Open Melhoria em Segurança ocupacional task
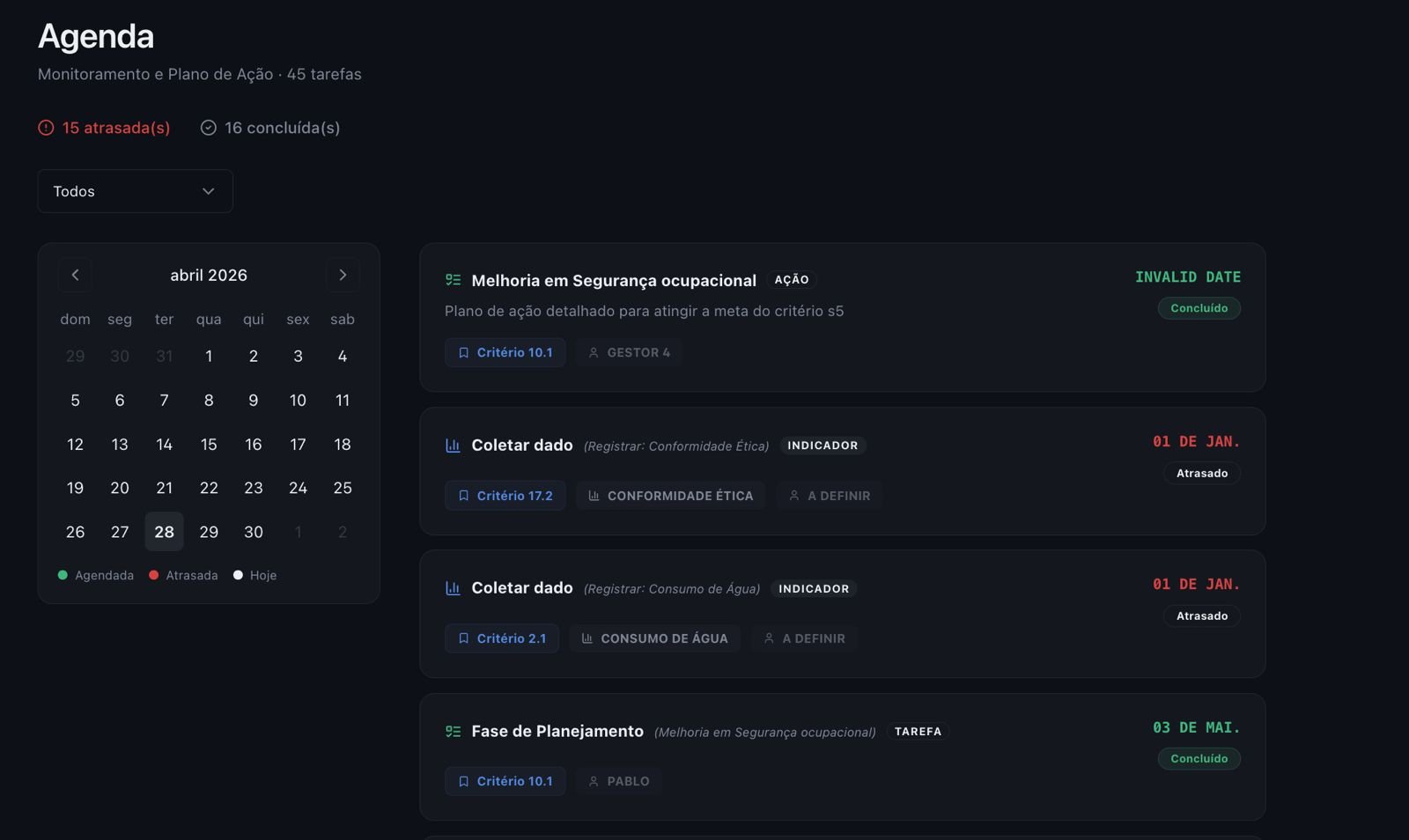Viewport: 1409px width, 840px height. 614,280
